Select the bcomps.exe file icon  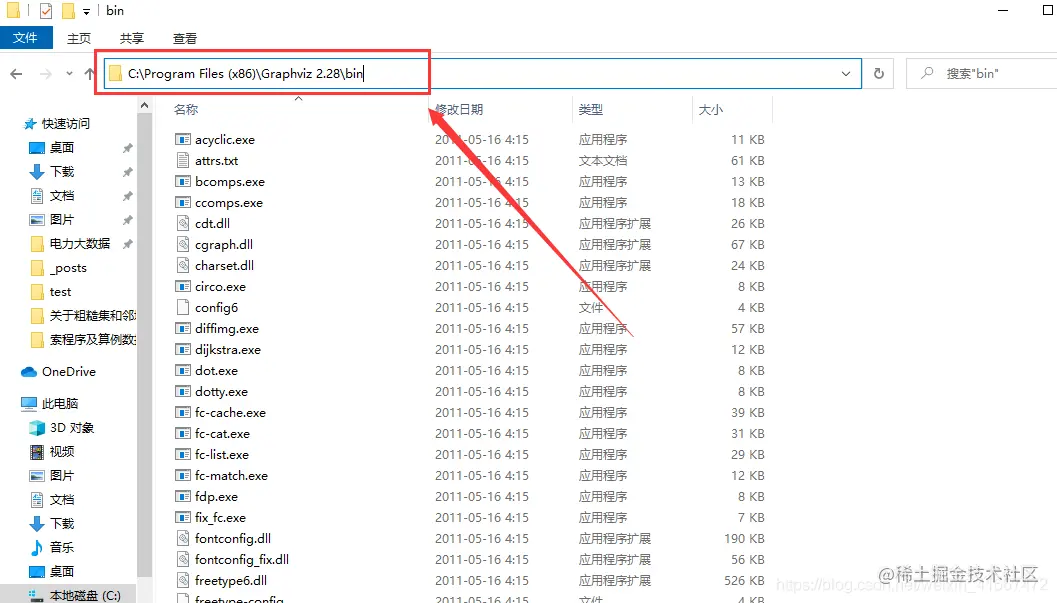182,181
